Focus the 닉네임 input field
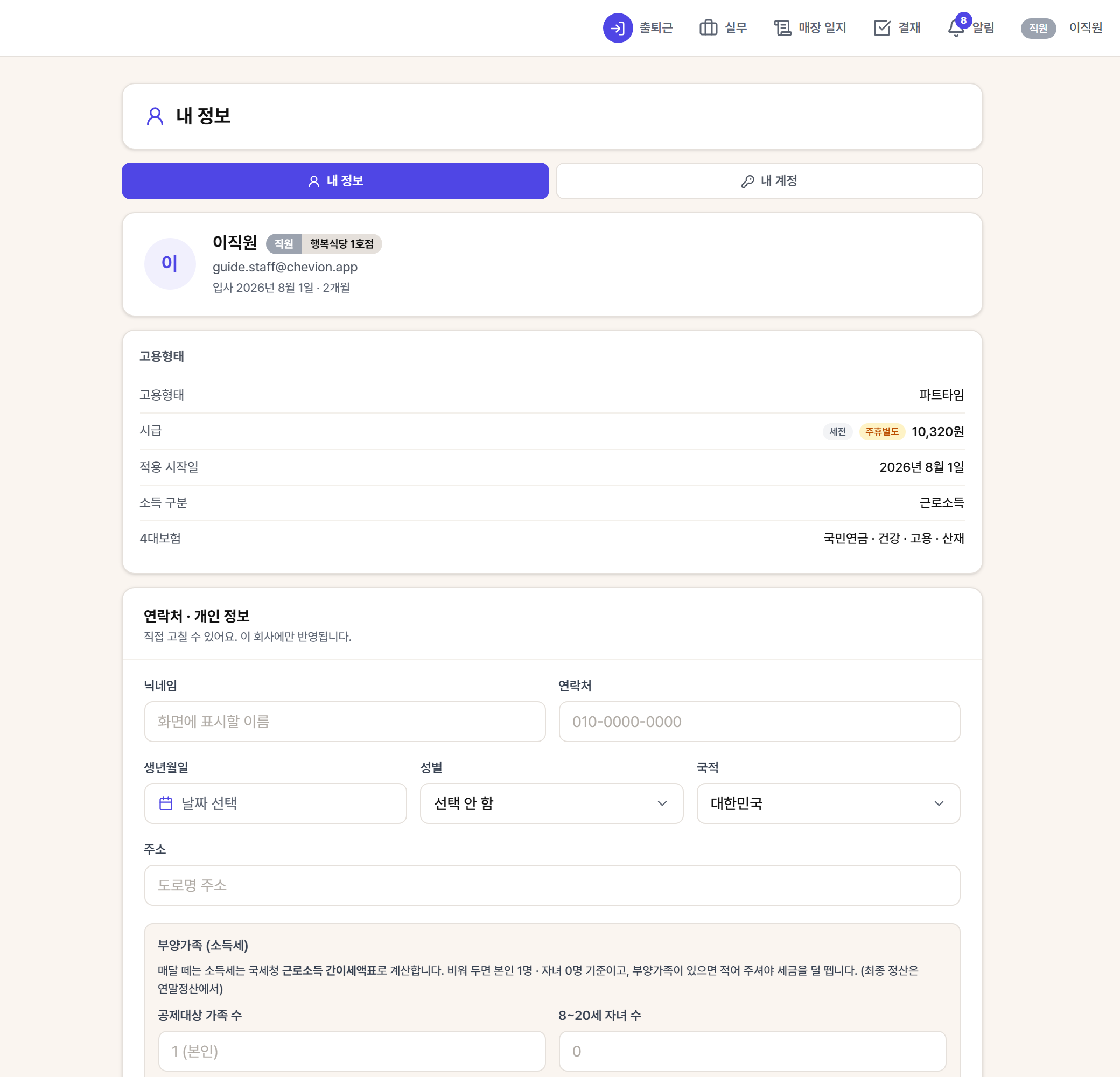The image size is (1120, 1077). point(345,722)
